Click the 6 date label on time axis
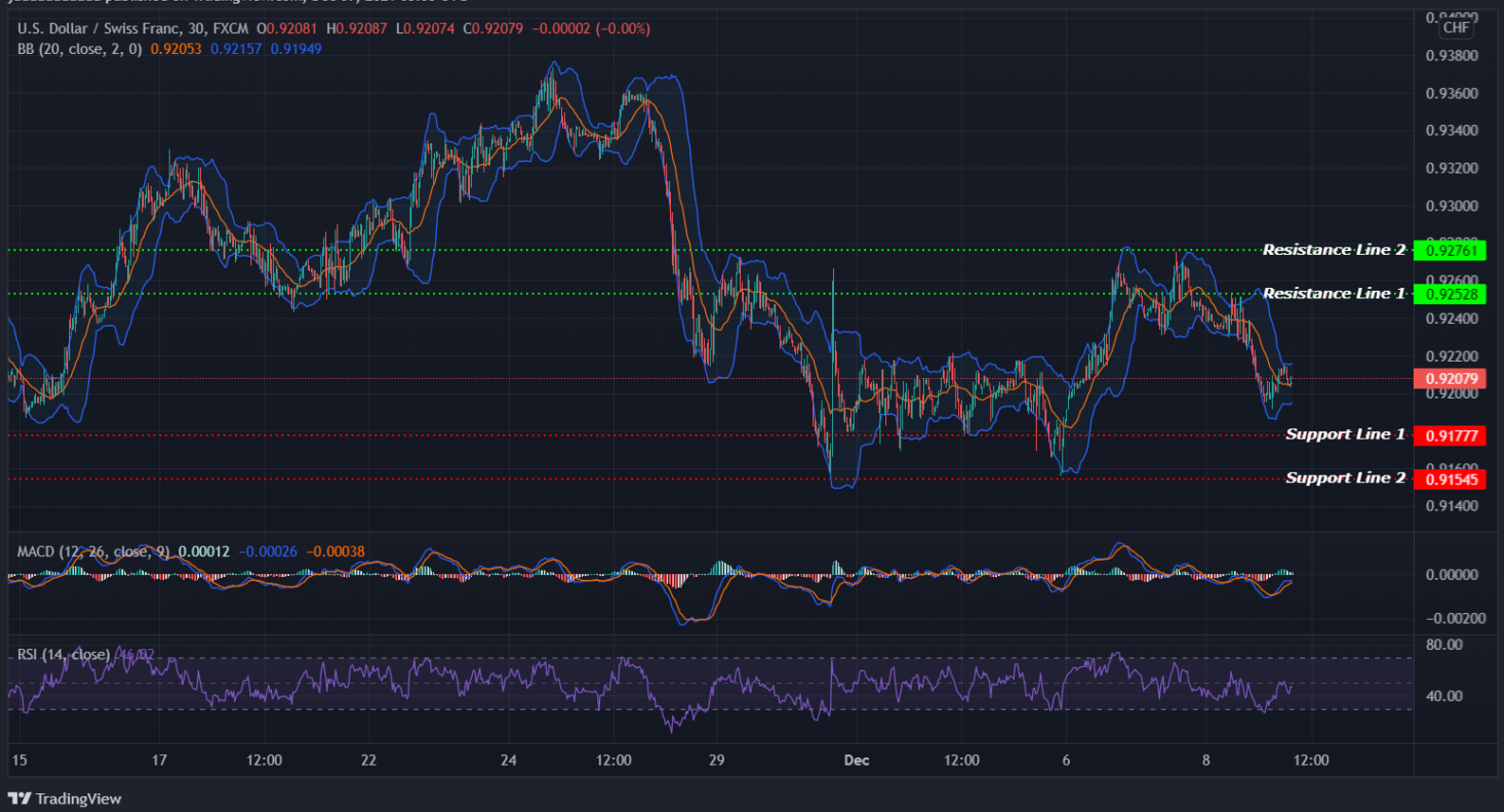This screenshot has height=812, width=1504. [1066, 760]
